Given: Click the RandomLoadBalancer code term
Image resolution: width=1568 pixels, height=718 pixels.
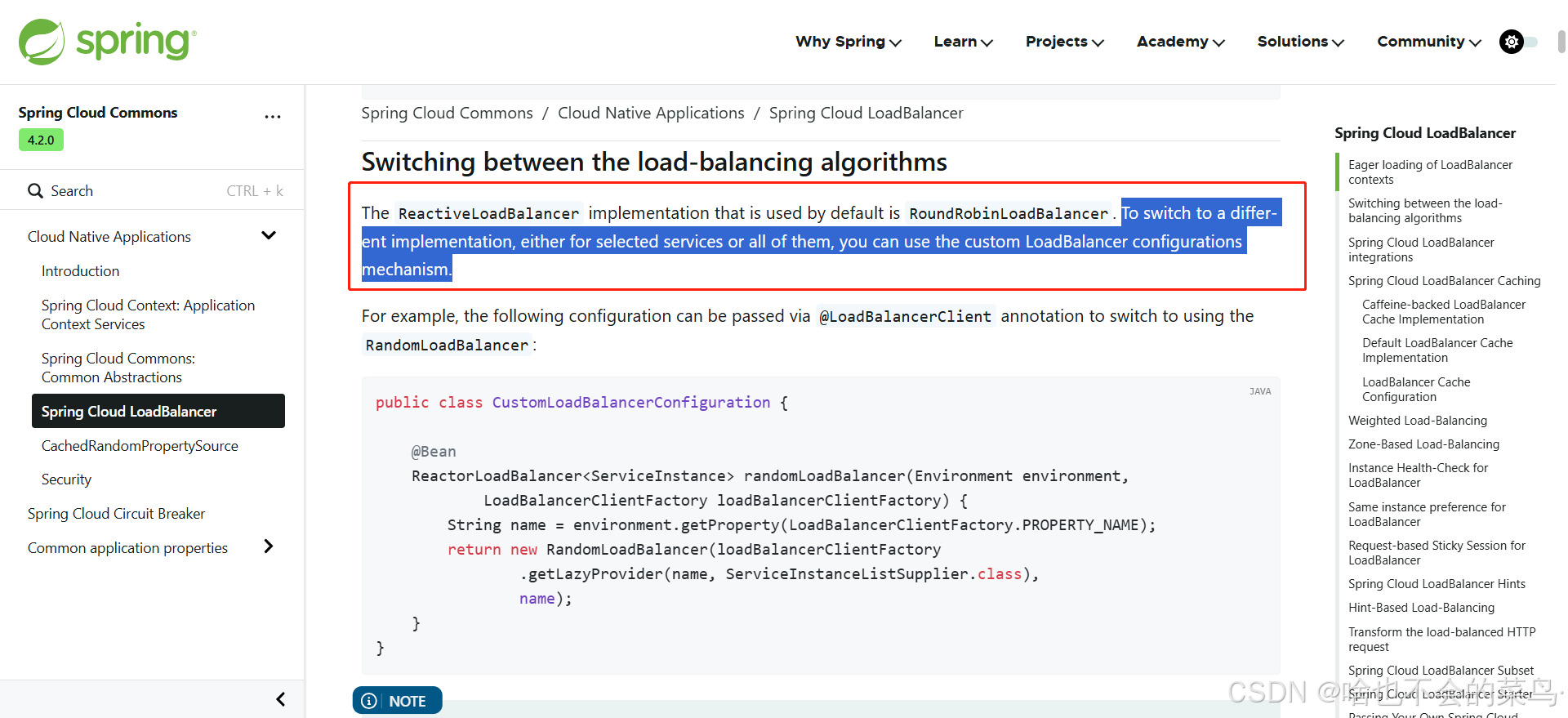Looking at the screenshot, I should (447, 346).
